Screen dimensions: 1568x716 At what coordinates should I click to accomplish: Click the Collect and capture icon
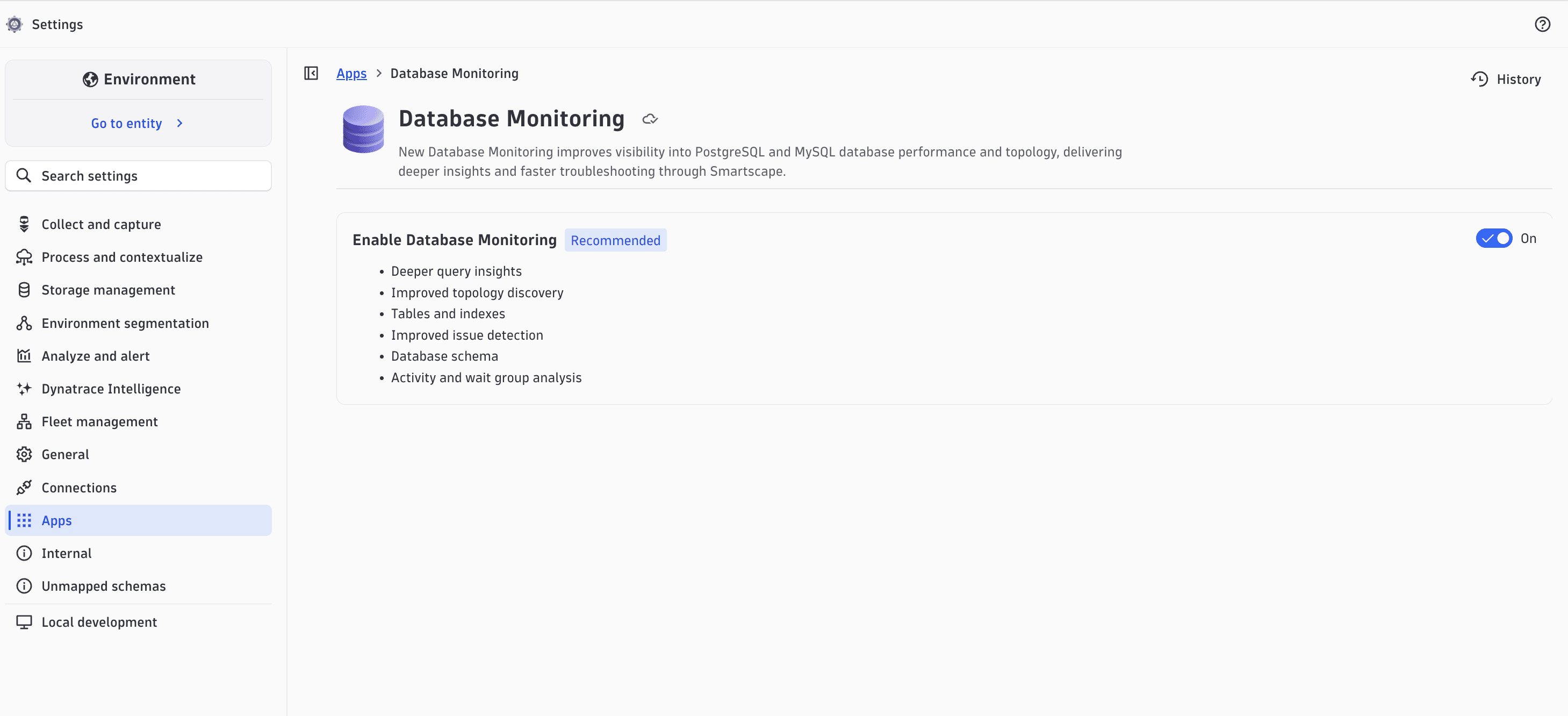click(24, 225)
